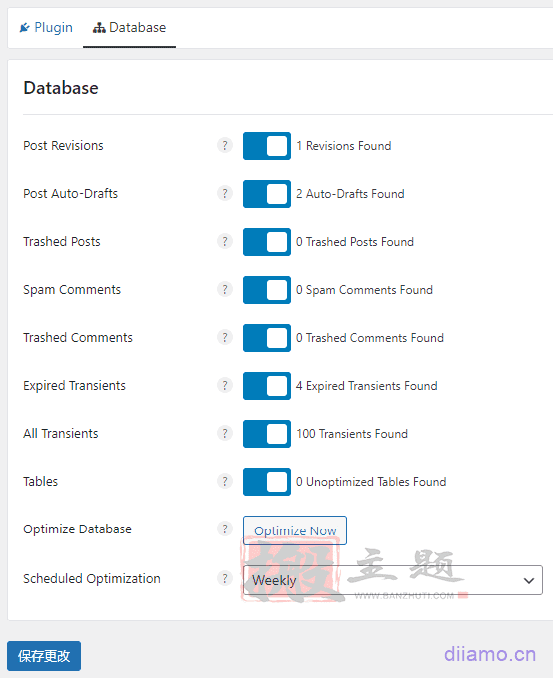Image resolution: width=553 pixels, height=678 pixels.
Task: Click the Optimize Now button
Action: pos(295,531)
